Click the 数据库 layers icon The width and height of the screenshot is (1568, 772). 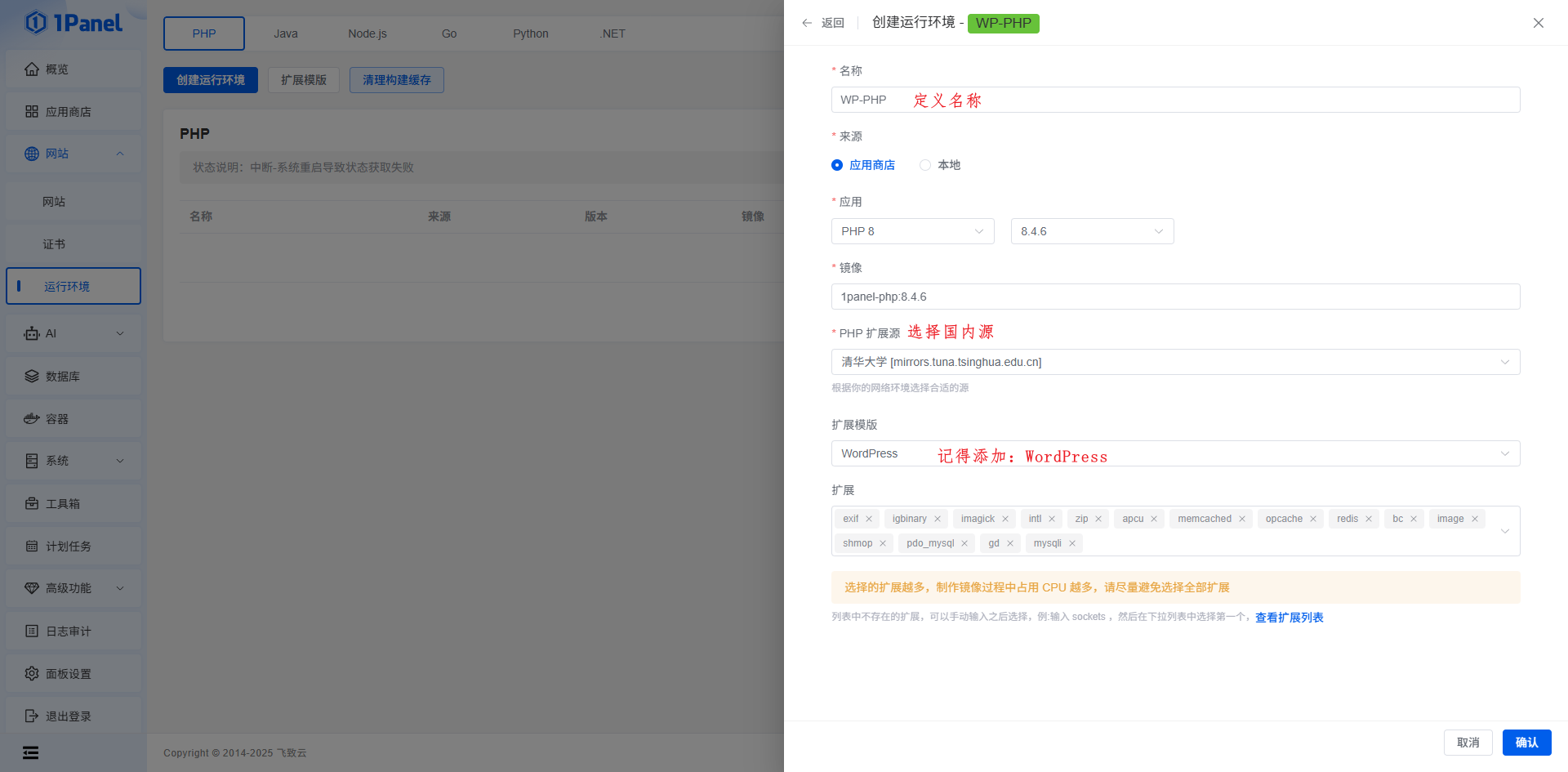(x=32, y=377)
